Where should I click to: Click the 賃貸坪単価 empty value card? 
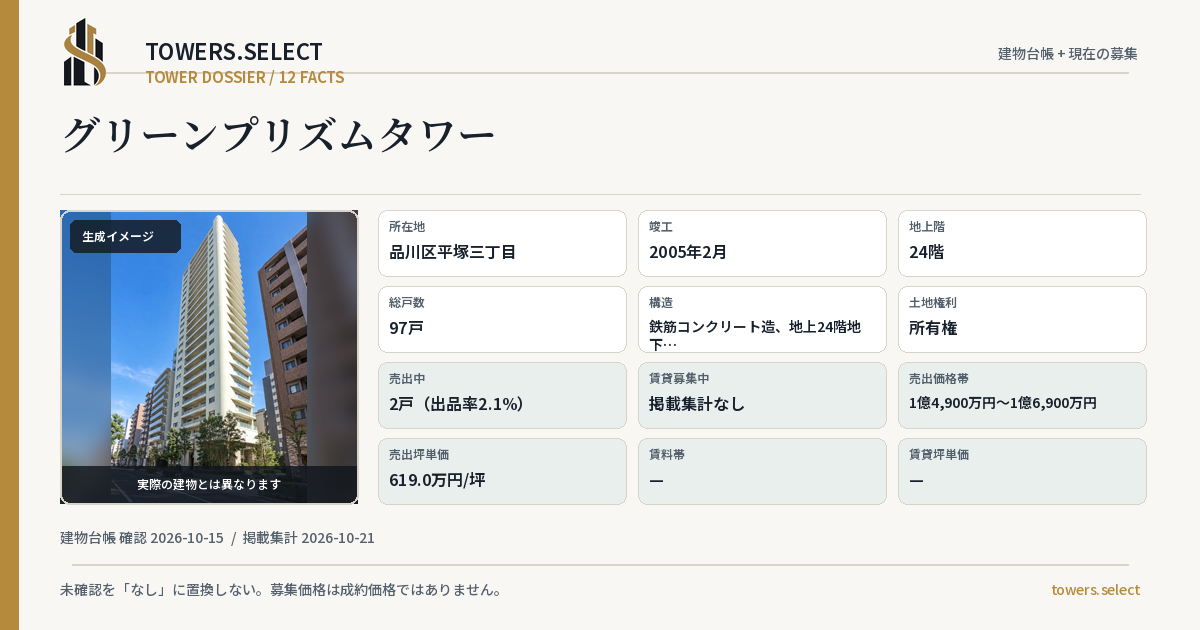point(1022,471)
